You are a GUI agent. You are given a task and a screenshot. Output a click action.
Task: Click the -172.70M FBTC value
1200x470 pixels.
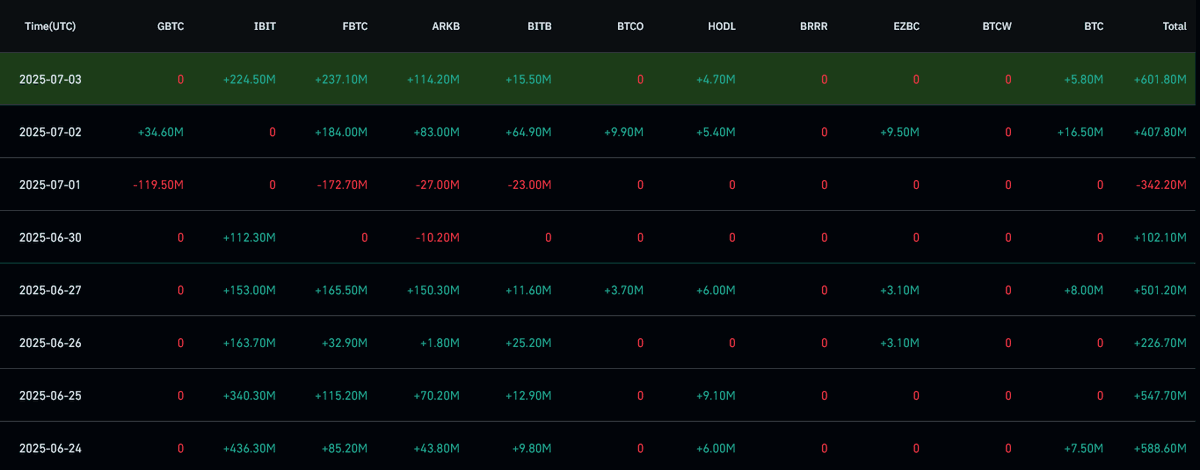click(x=343, y=185)
